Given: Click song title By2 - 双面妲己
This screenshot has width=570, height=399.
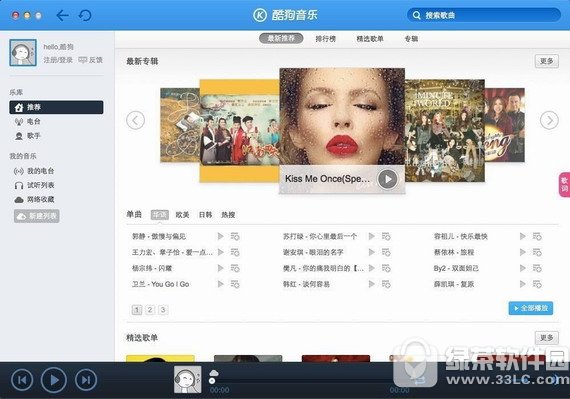Looking at the screenshot, I should pos(456,268).
